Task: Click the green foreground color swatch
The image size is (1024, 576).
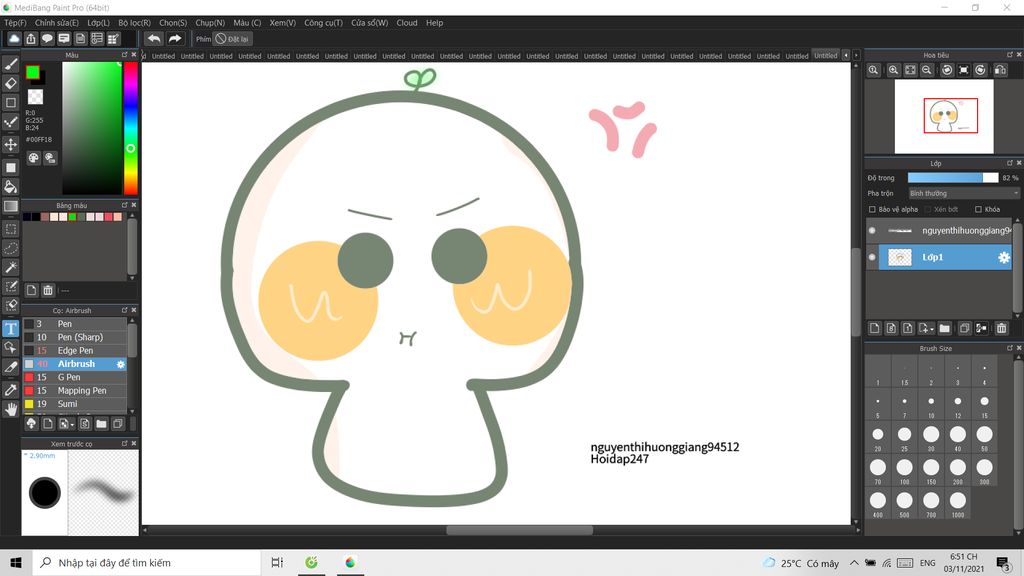Action: [x=33, y=72]
